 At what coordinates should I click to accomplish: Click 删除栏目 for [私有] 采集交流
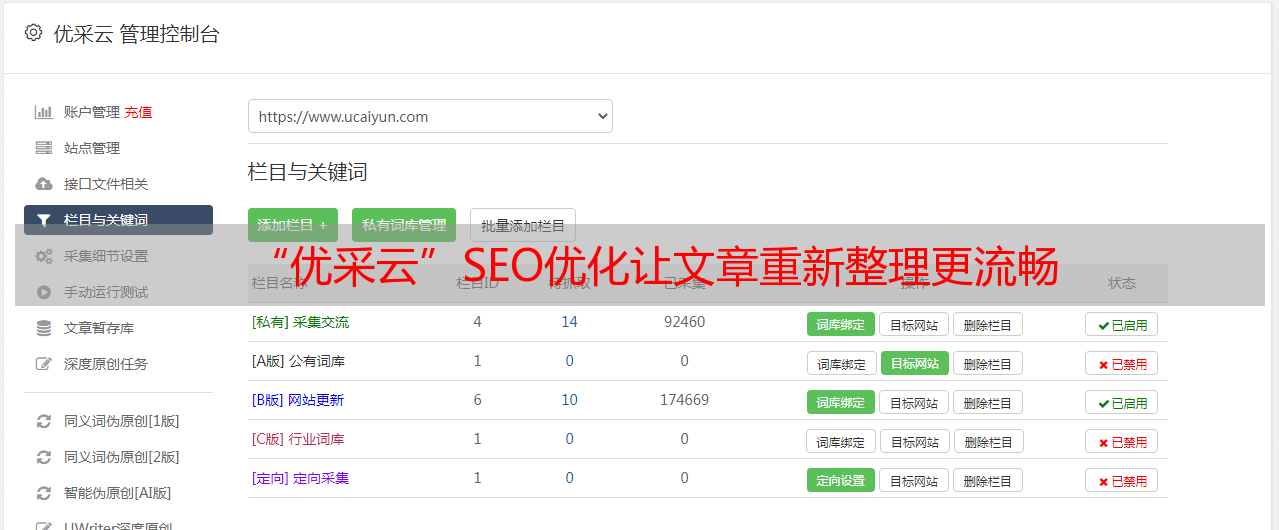pyautogui.click(x=988, y=324)
